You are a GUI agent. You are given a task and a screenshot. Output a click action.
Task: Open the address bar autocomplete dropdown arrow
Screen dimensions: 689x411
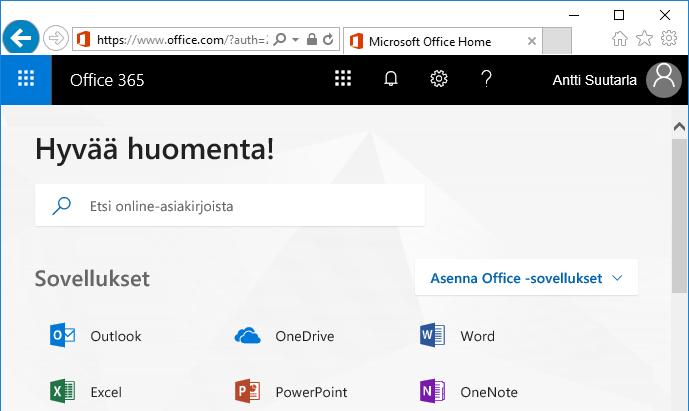(x=296, y=40)
